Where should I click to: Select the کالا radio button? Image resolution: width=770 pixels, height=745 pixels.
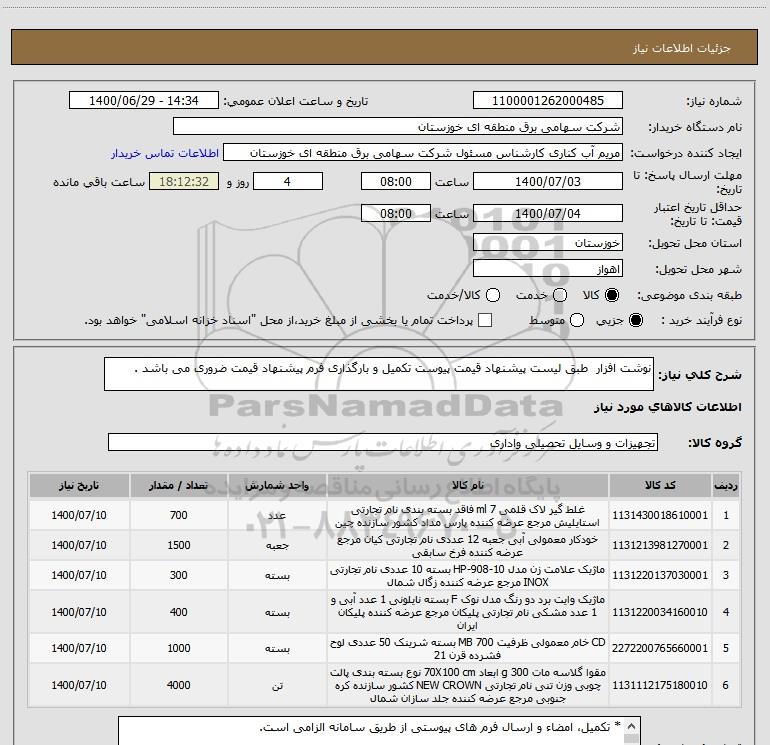[612, 295]
